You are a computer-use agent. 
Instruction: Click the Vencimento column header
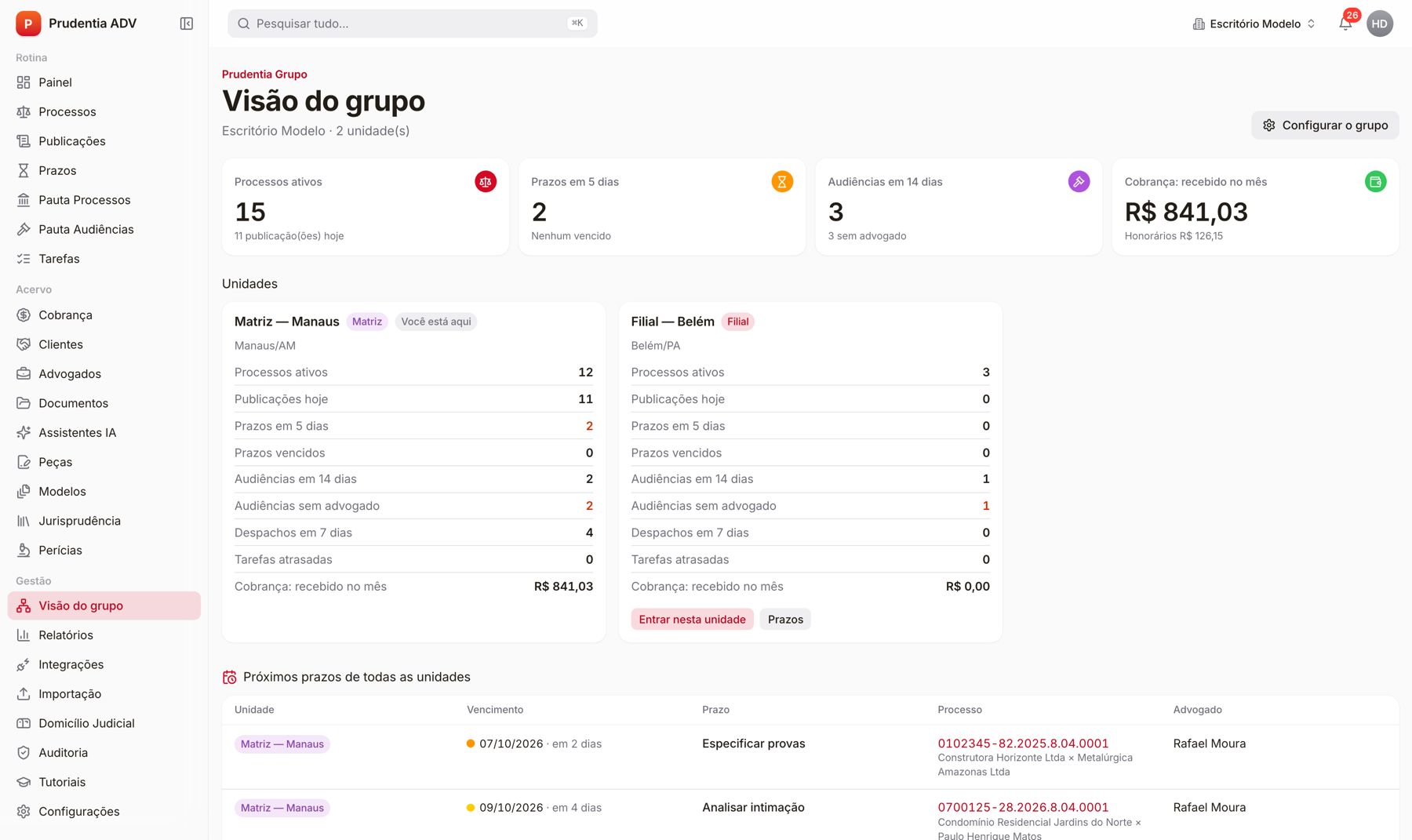click(x=495, y=710)
